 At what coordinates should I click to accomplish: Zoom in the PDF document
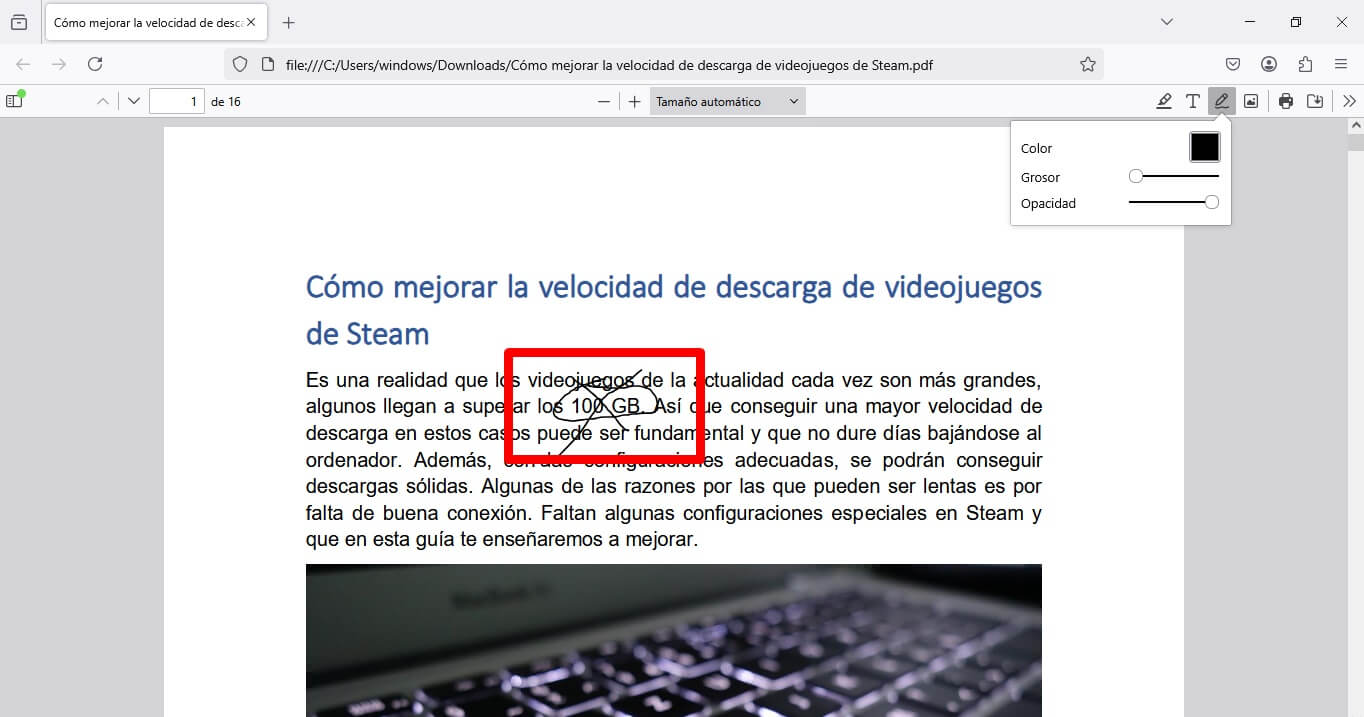[x=634, y=101]
